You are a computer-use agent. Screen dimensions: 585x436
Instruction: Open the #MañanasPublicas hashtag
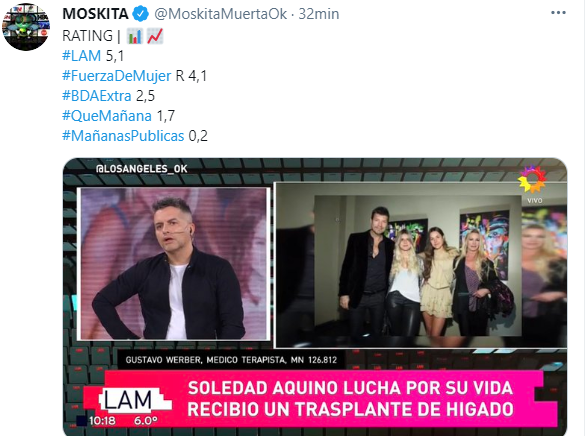click(x=123, y=136)
